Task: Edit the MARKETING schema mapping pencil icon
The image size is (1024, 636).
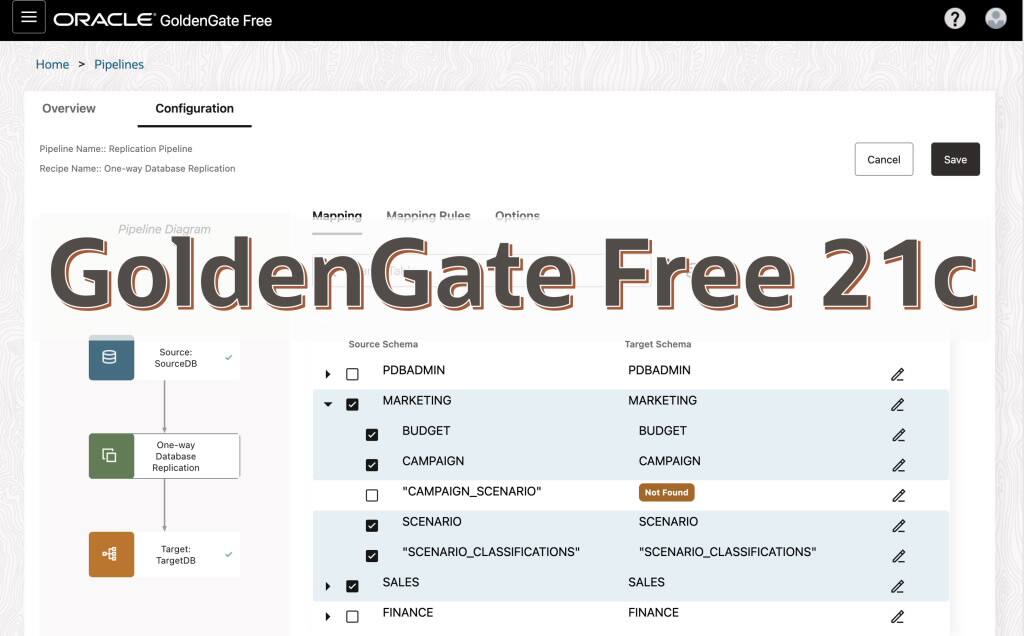Action: (x=898, y=404)
